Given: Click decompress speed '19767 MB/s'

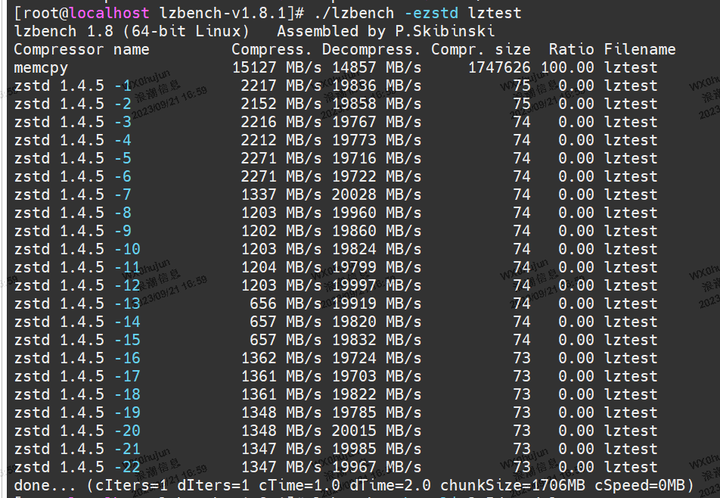Looking at the screenshot, I should [377, 122].
